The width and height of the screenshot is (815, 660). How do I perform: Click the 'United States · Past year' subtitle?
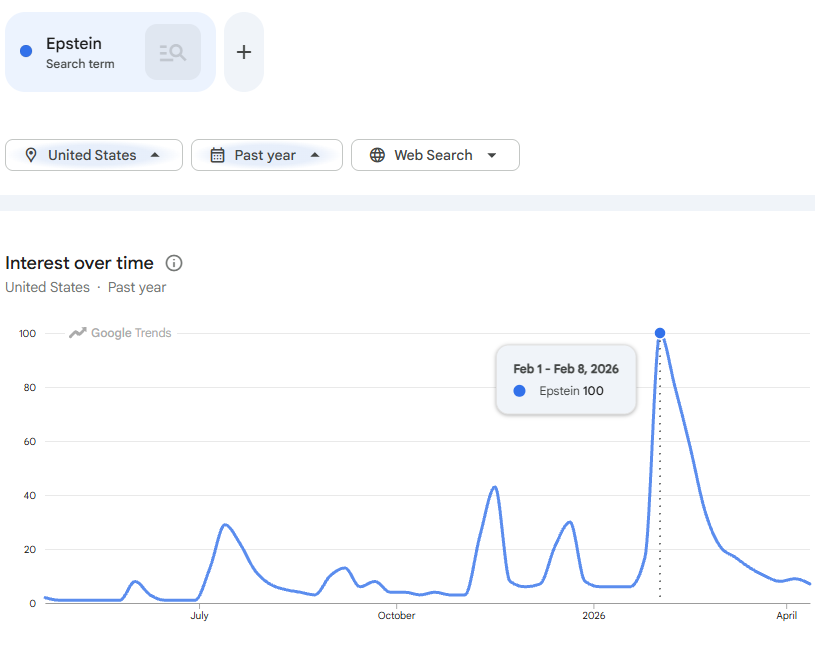tap(86, 287)
